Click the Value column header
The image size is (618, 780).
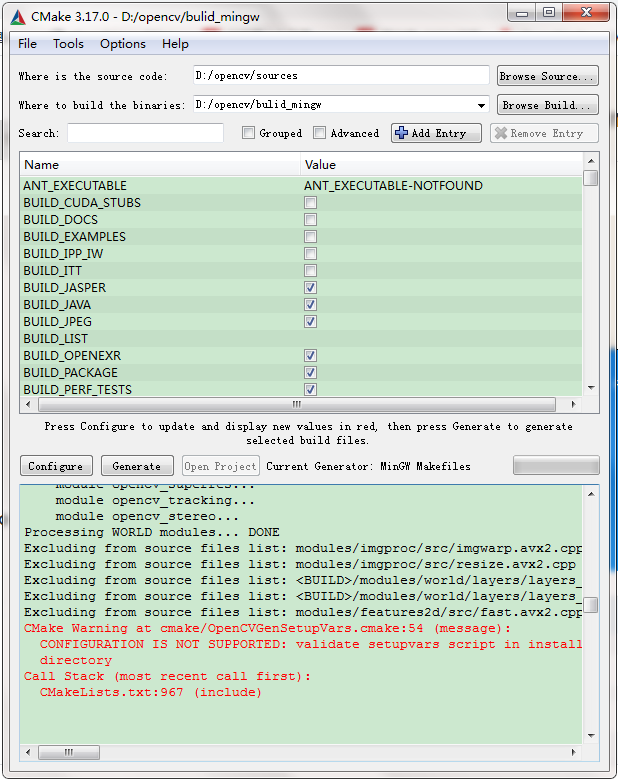click(x=441, y=165)
